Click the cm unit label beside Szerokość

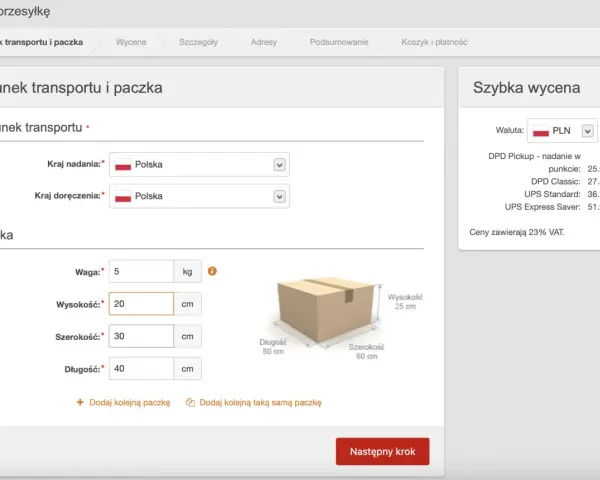188,336
